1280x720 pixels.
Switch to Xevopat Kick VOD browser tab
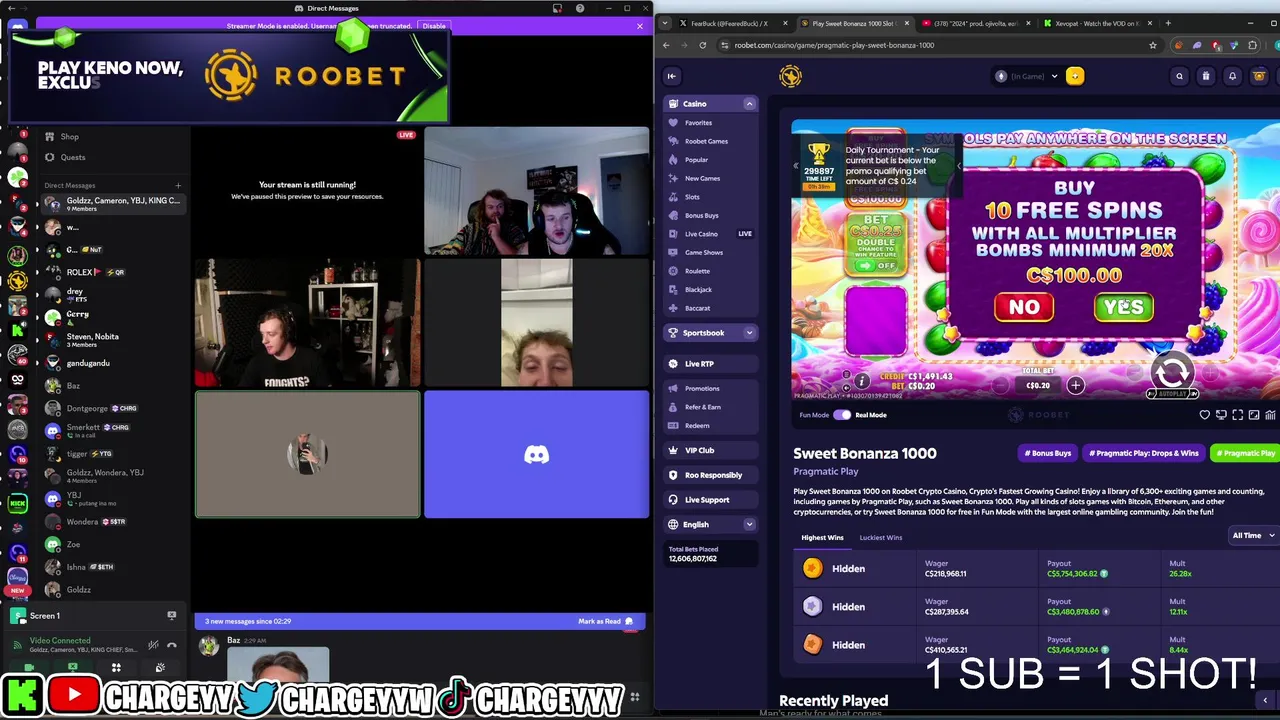pyautogui.click(x=1098, y=23)
